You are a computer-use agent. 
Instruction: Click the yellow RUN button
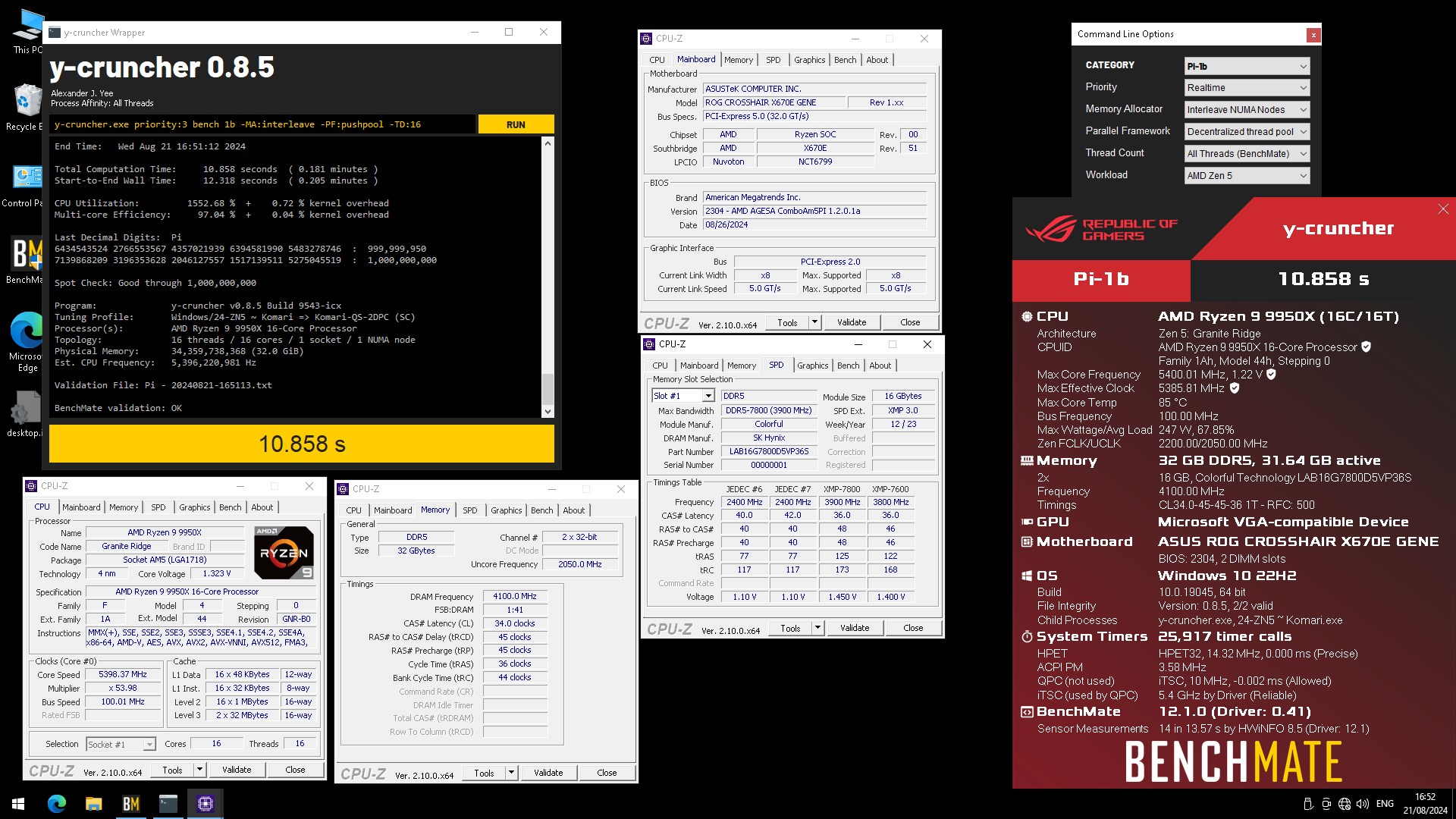[x=516, y=124]
